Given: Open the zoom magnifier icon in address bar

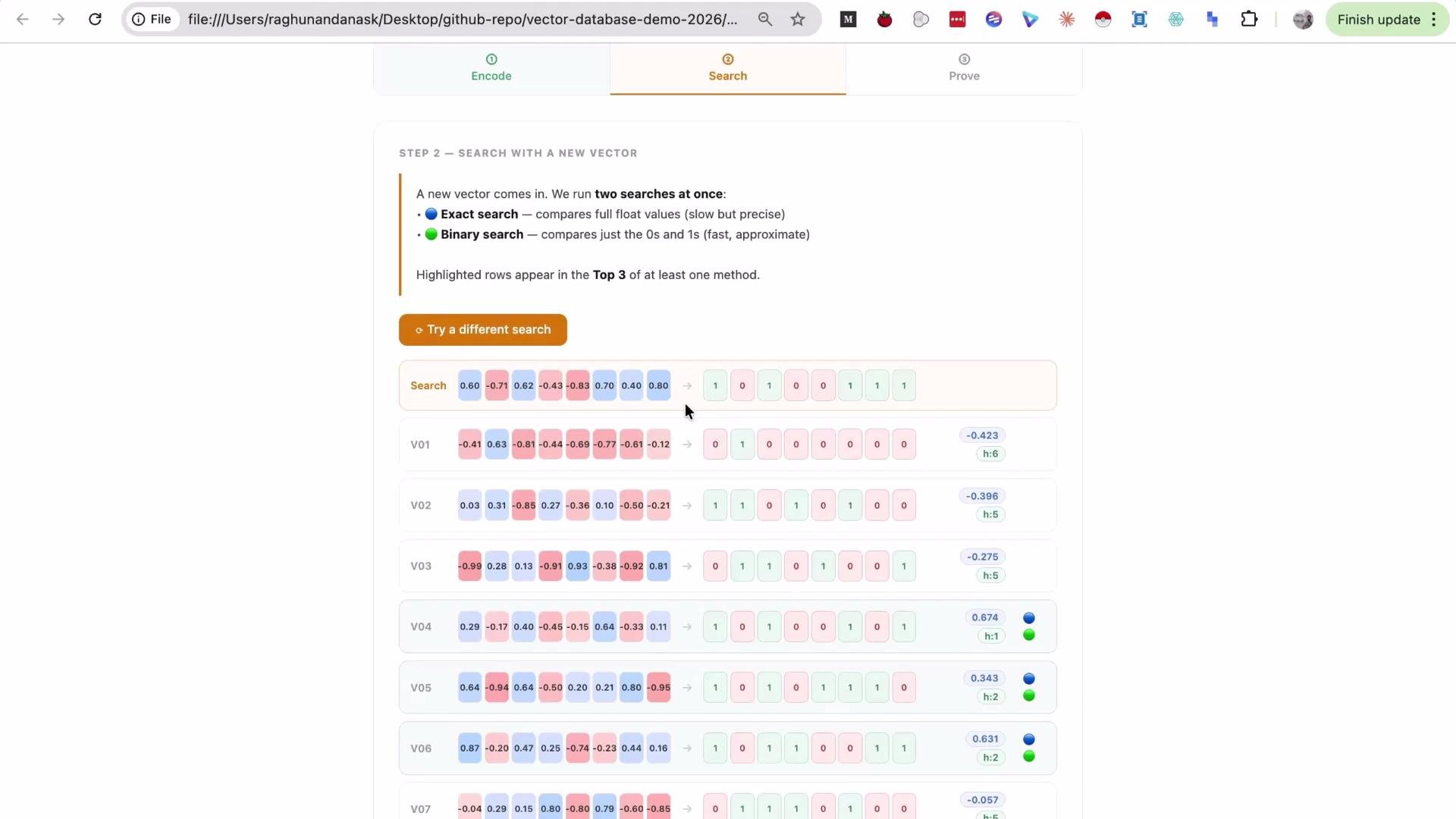Looking at the screenshot, I should [765, 20].
